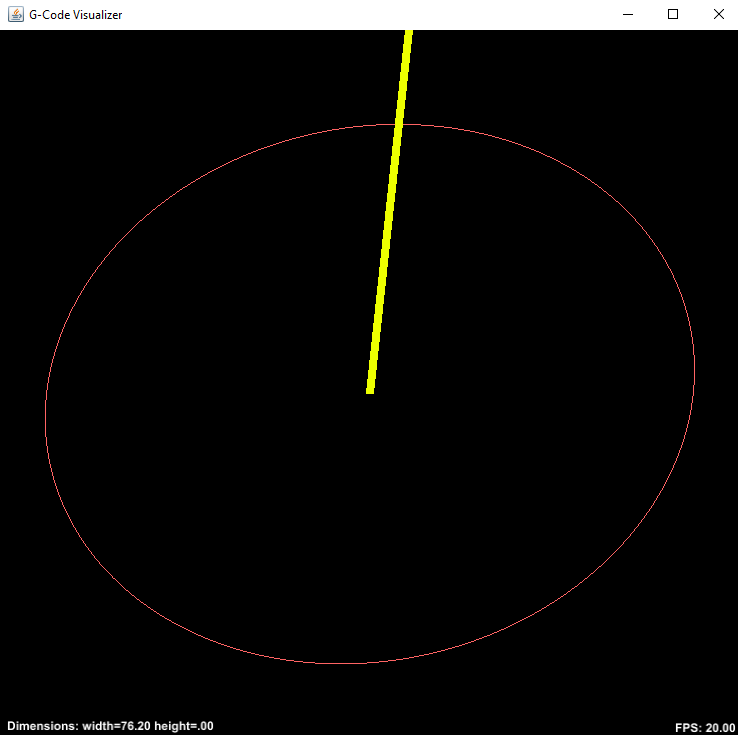
Task: Click the 'FPS: 20.00' readout
Action: pos(705,727)
